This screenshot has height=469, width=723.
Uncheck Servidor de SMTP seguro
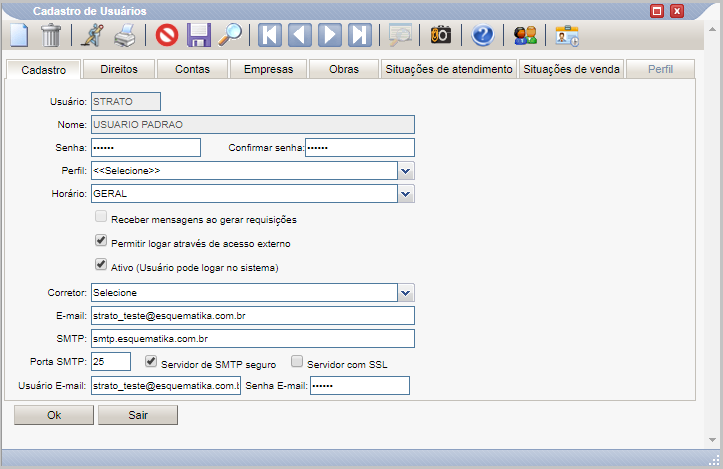[151, 361]
